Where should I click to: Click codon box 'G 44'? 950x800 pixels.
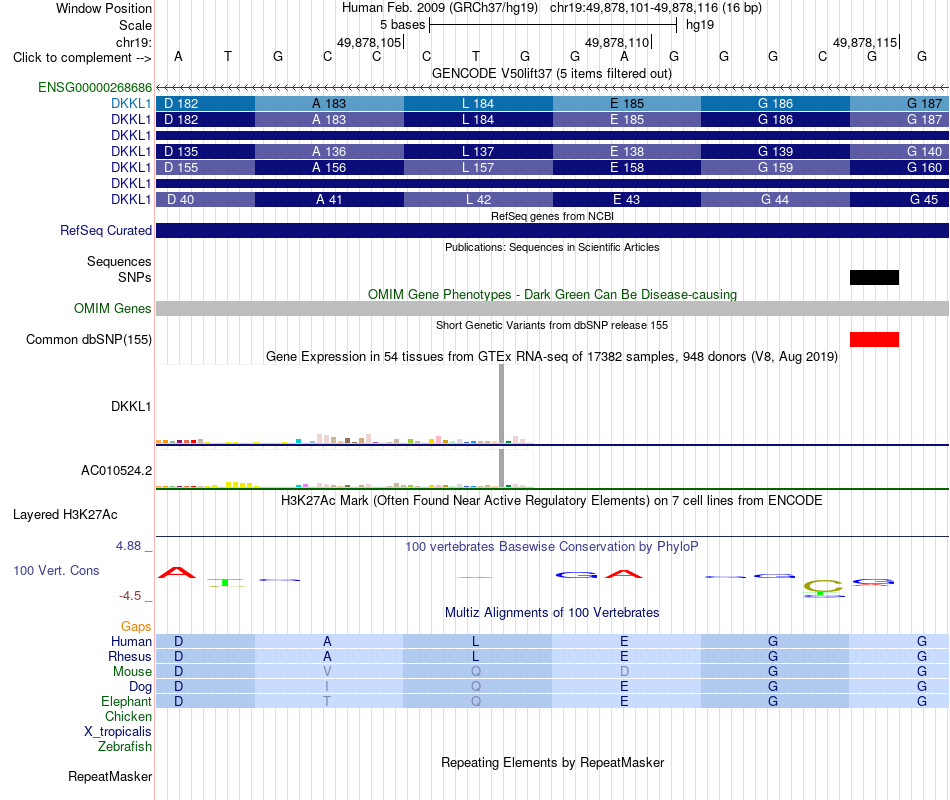point(776,199)
